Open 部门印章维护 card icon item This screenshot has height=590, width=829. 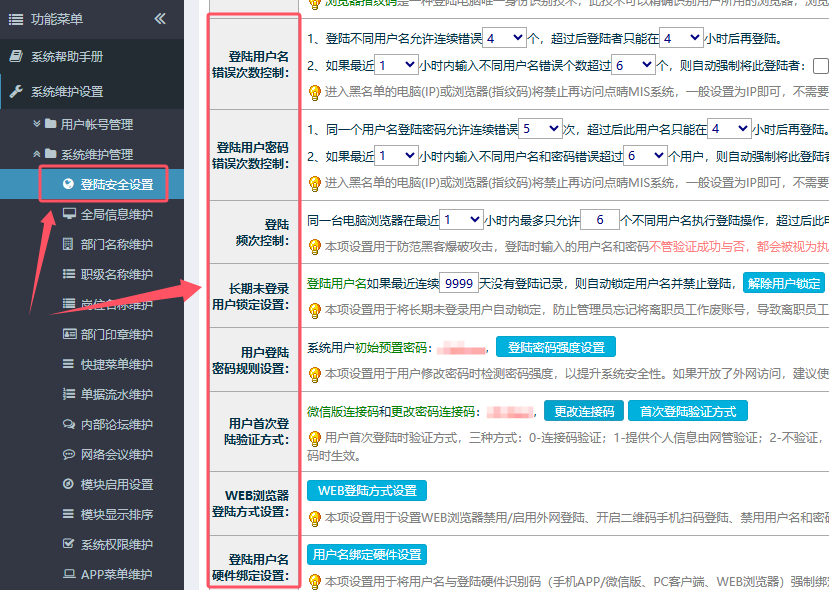pyautogui.click(x=116, y=335)
